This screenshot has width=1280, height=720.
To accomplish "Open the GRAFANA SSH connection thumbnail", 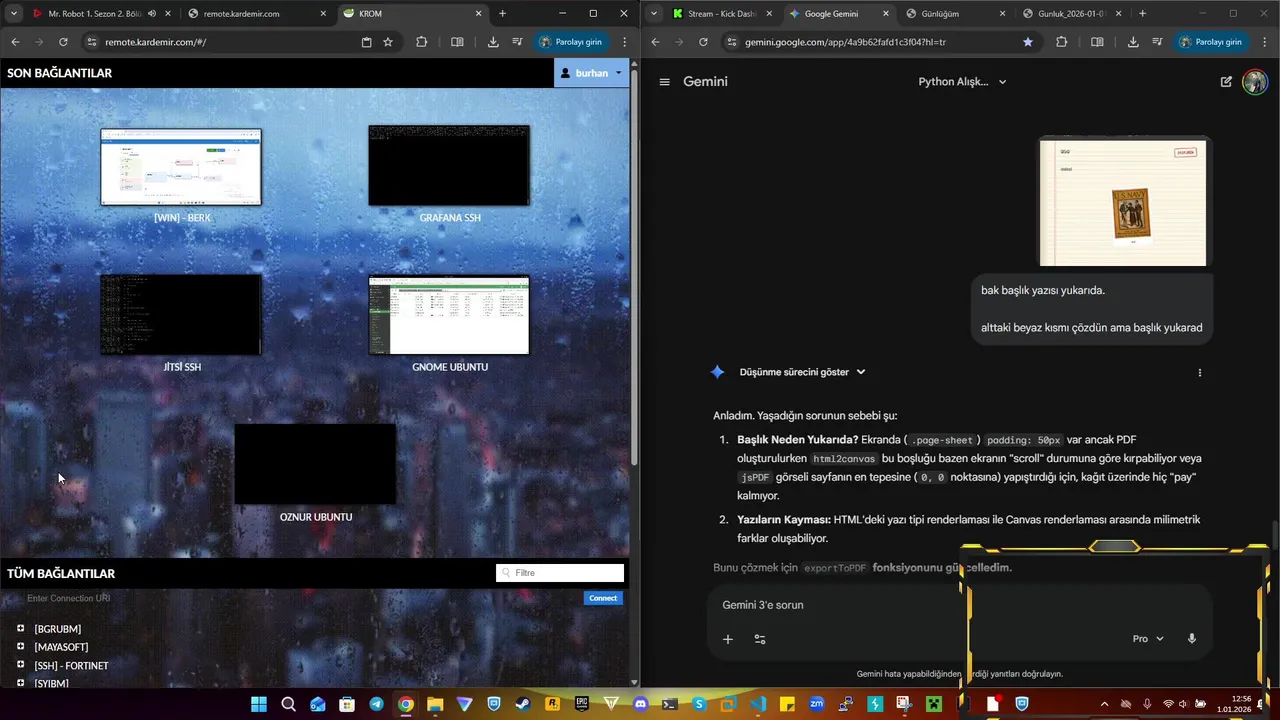I will pos(449,165).
